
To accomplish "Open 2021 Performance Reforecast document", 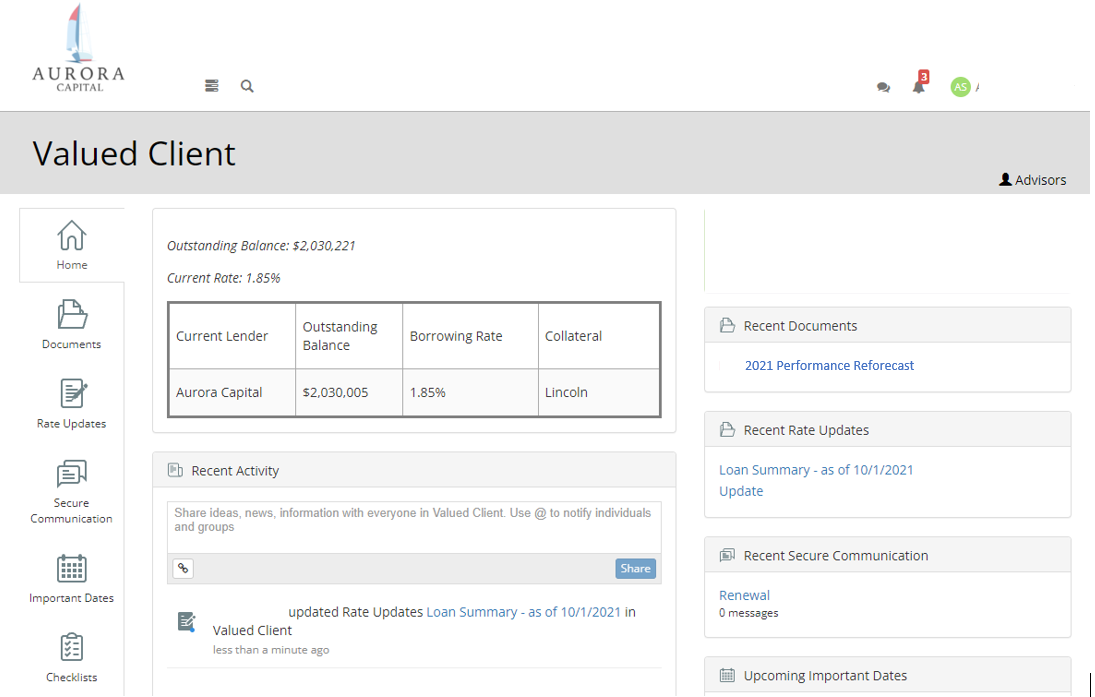I will [x=829, y=365].
